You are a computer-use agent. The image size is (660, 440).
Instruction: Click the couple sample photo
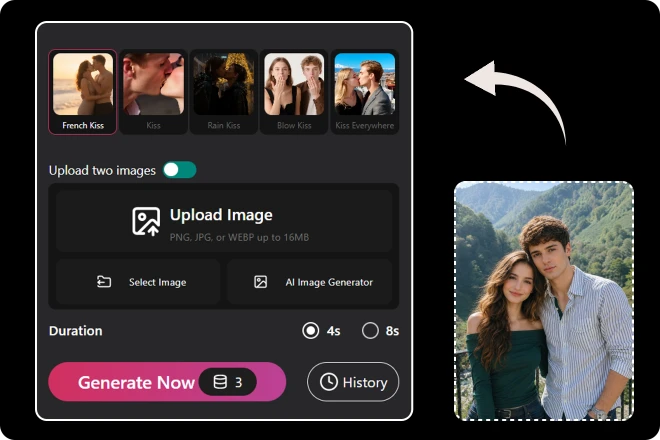[x=544, y=301]
